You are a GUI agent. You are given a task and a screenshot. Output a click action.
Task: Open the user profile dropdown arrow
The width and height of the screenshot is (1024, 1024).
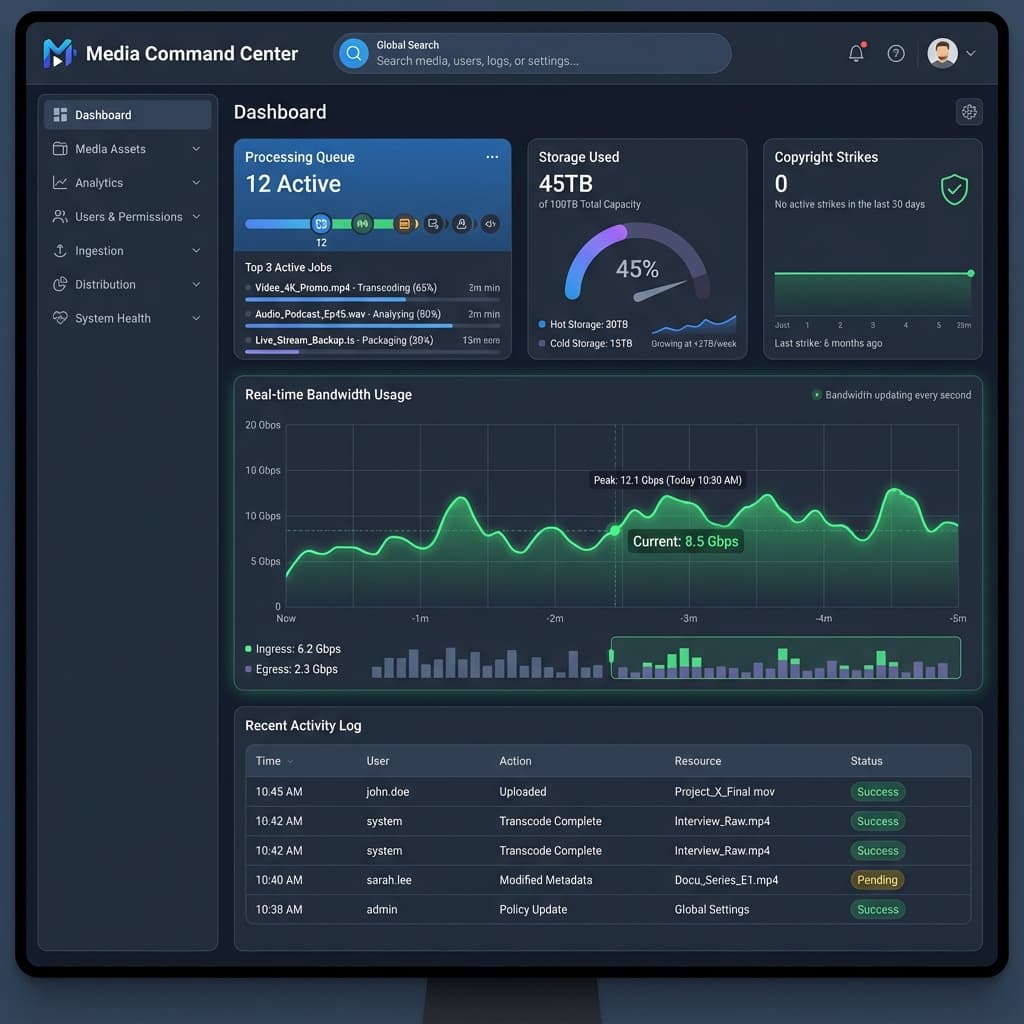(x=971, y=53)
